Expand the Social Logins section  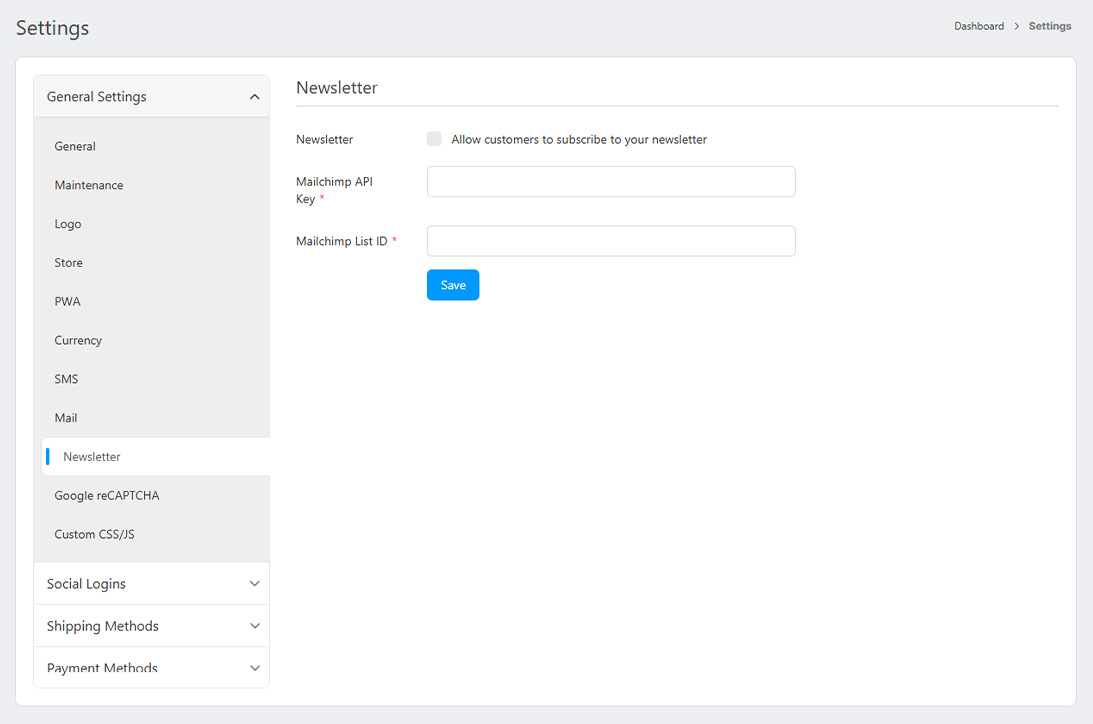[152, 584]
